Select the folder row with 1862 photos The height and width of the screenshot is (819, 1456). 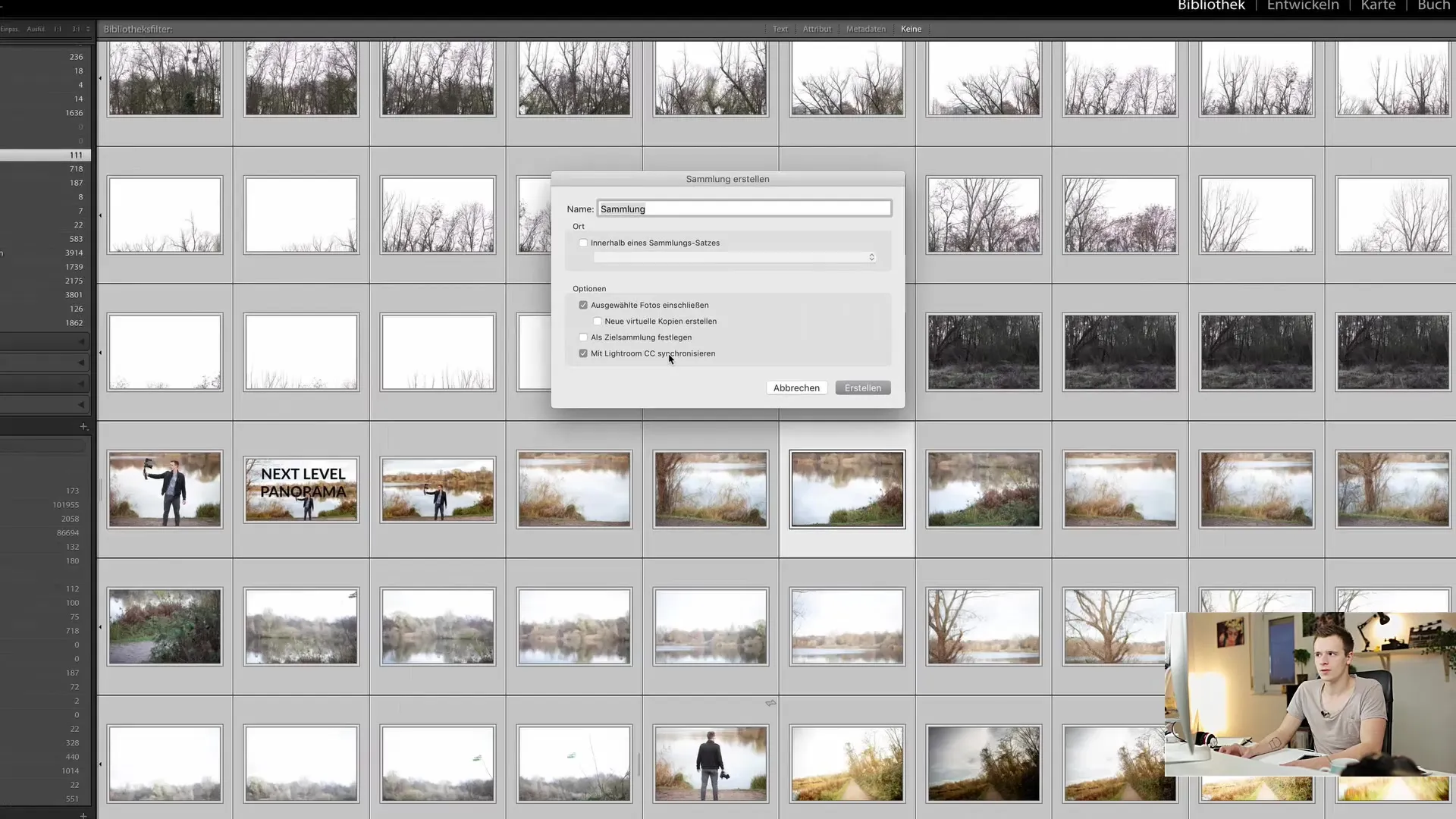[45, 323]
